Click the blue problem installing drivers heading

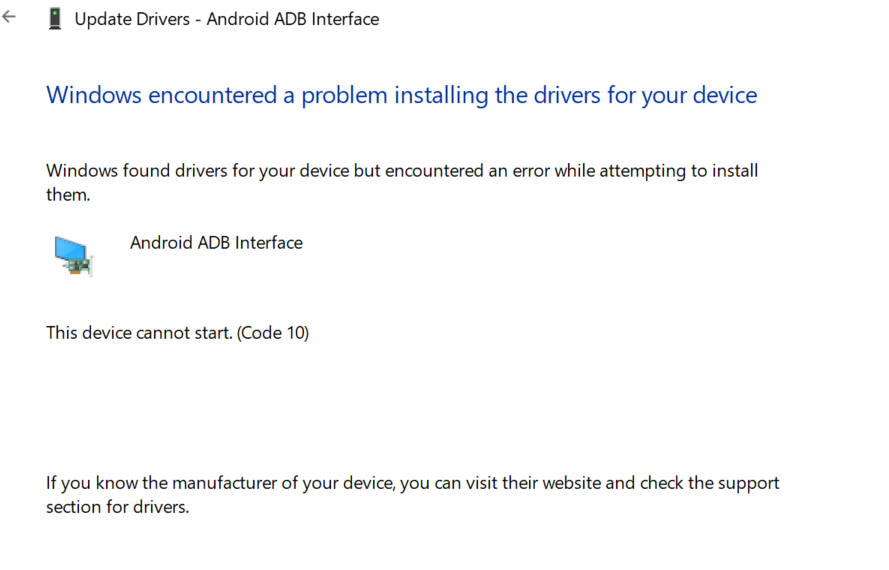click(401, 96)
